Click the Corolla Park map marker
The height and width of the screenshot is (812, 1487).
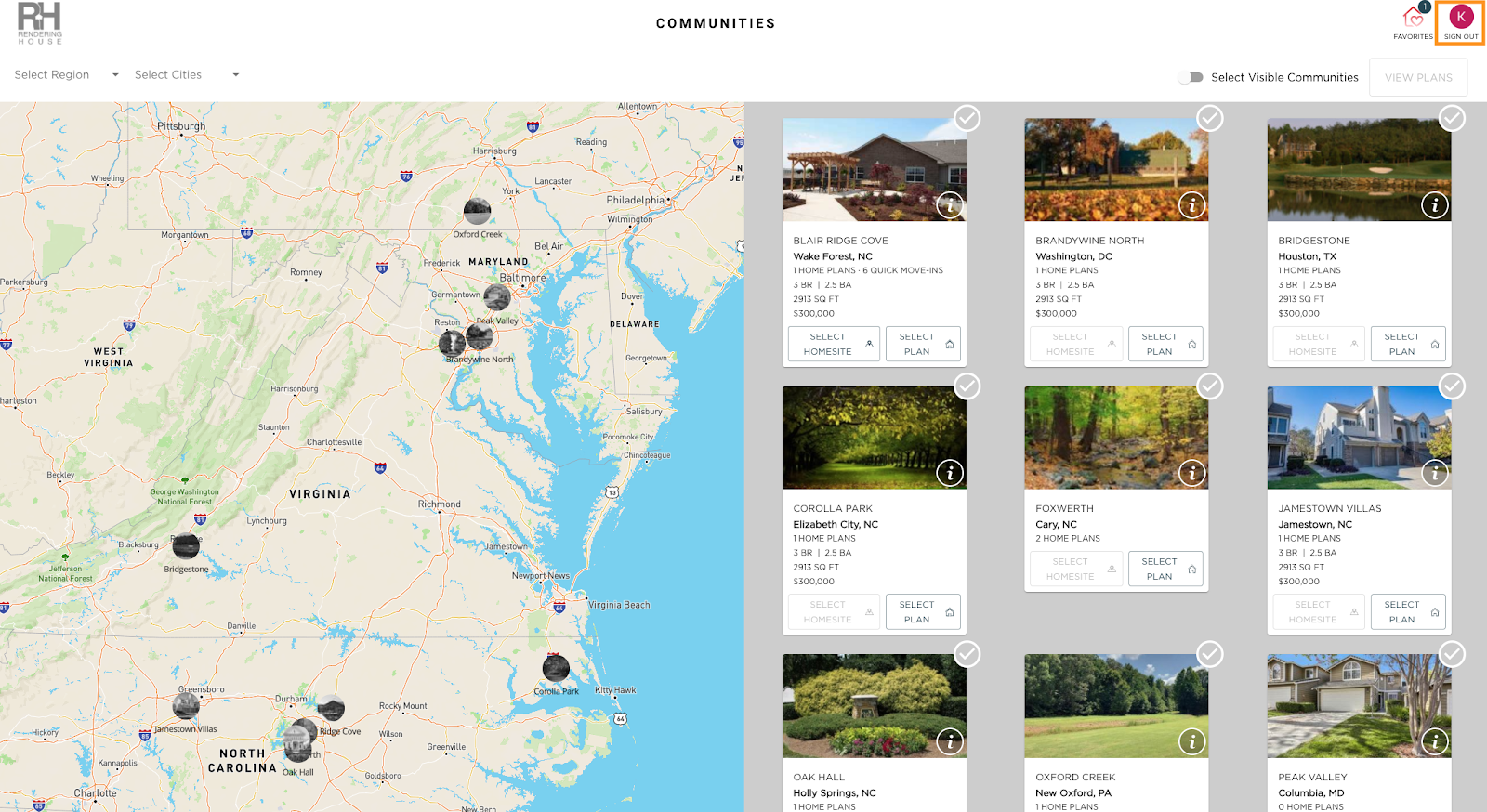(x=556, y=668)
